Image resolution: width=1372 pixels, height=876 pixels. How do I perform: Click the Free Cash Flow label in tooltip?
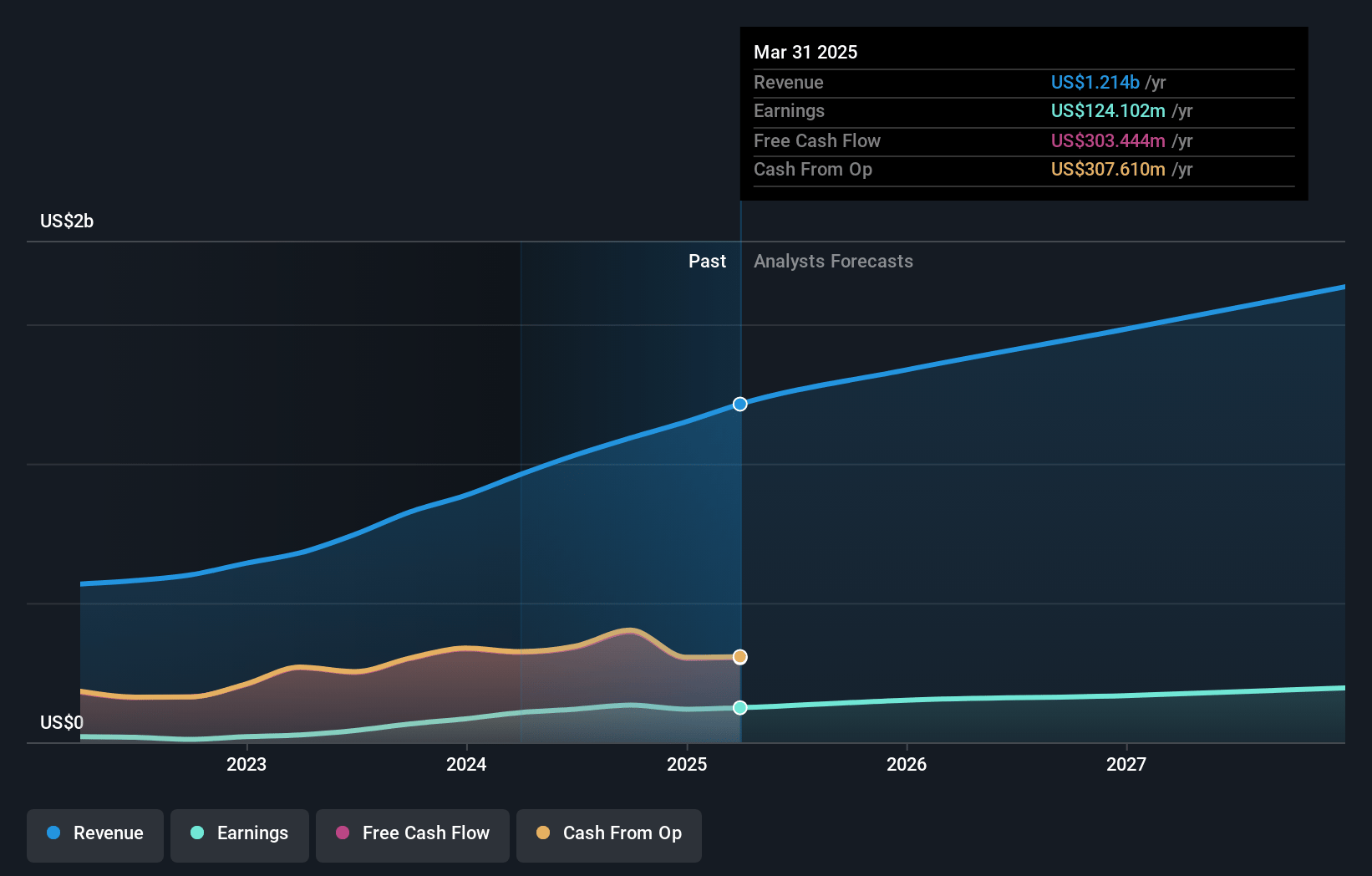pyautogui.click(x=817, y=140)
